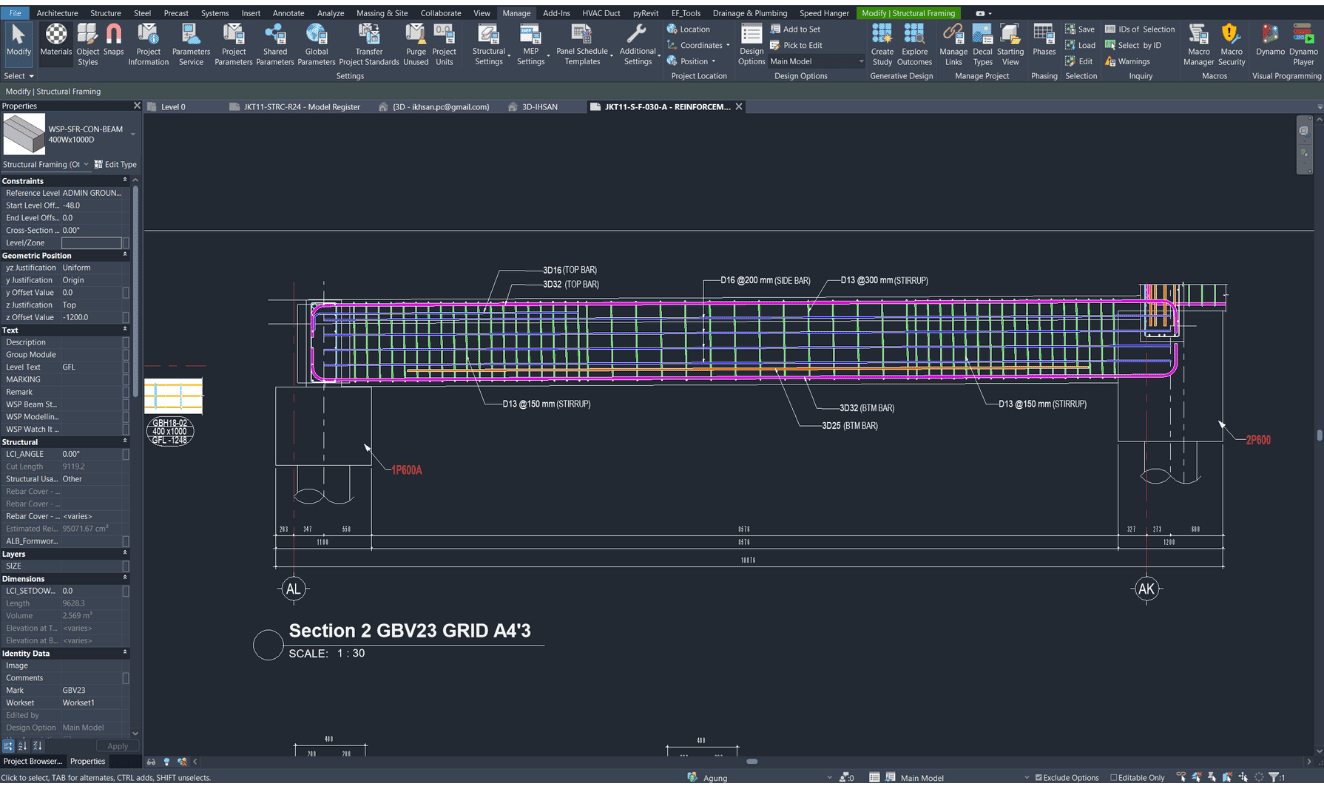Switch to the Annotate ribbon tab

[288, 13]
